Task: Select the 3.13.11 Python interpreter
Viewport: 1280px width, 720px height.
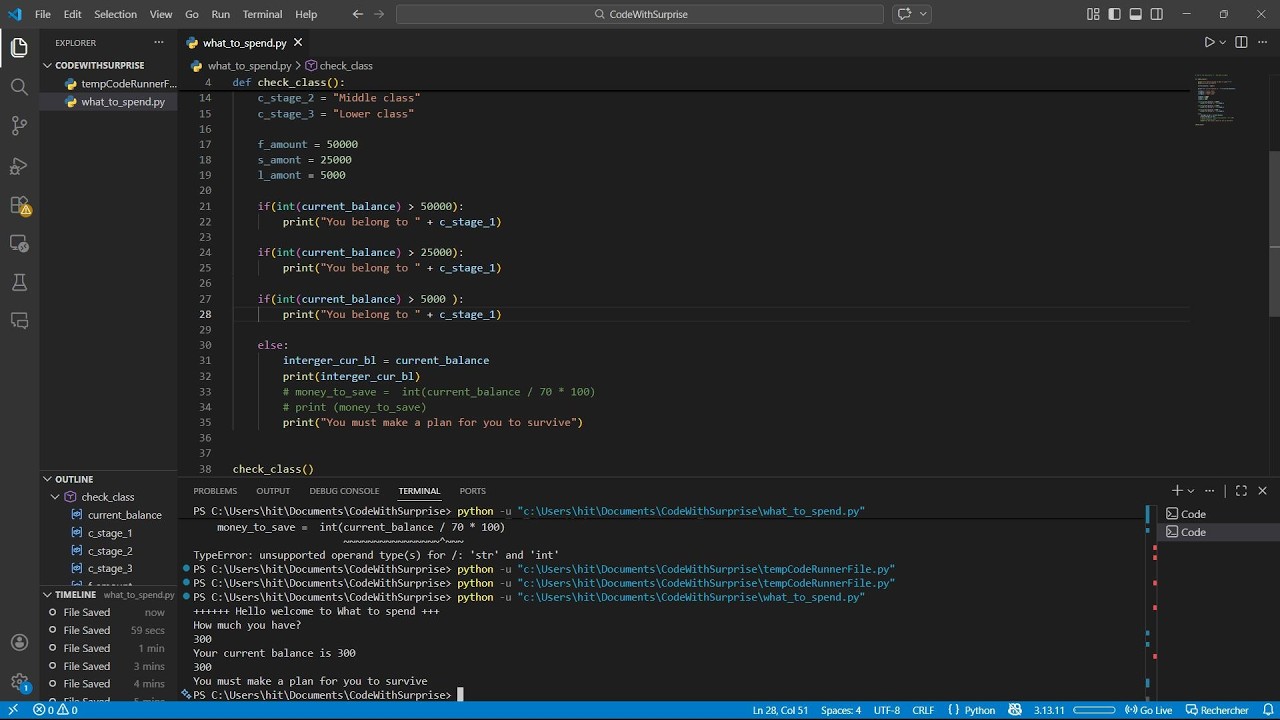Action: click(1049, 710)
